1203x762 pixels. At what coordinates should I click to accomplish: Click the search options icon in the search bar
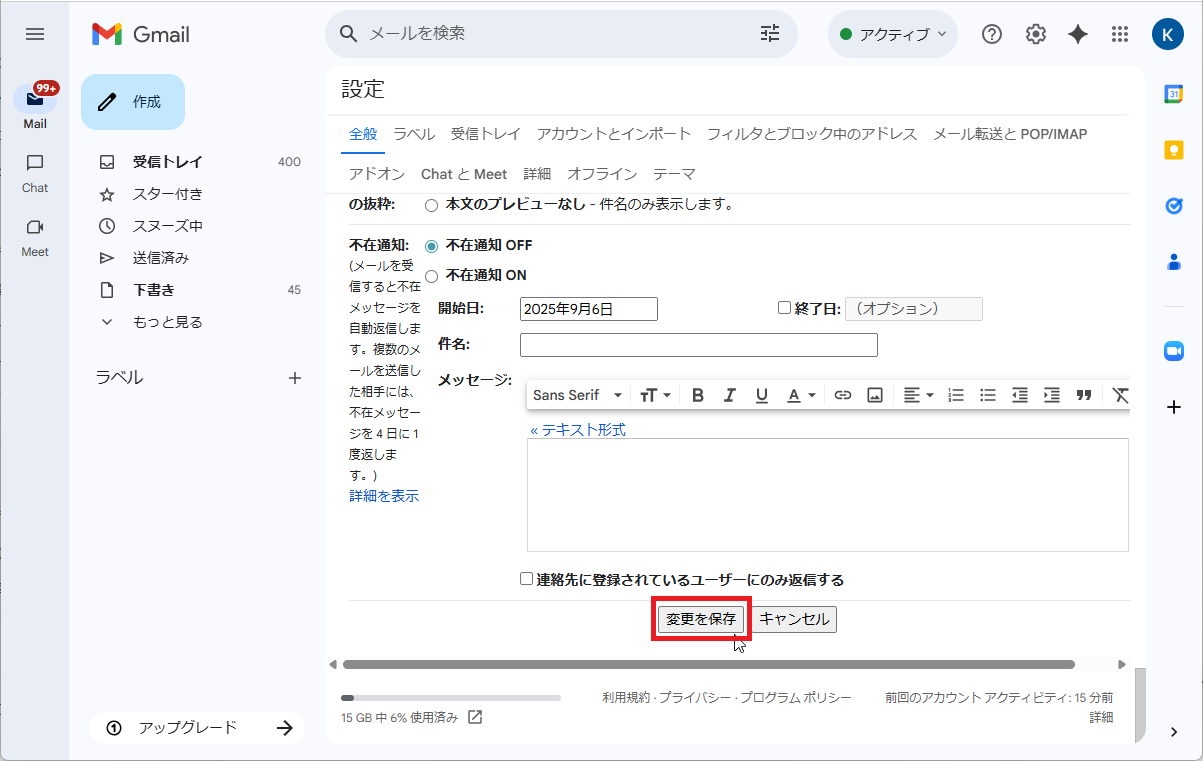click(x=769, y=33)
